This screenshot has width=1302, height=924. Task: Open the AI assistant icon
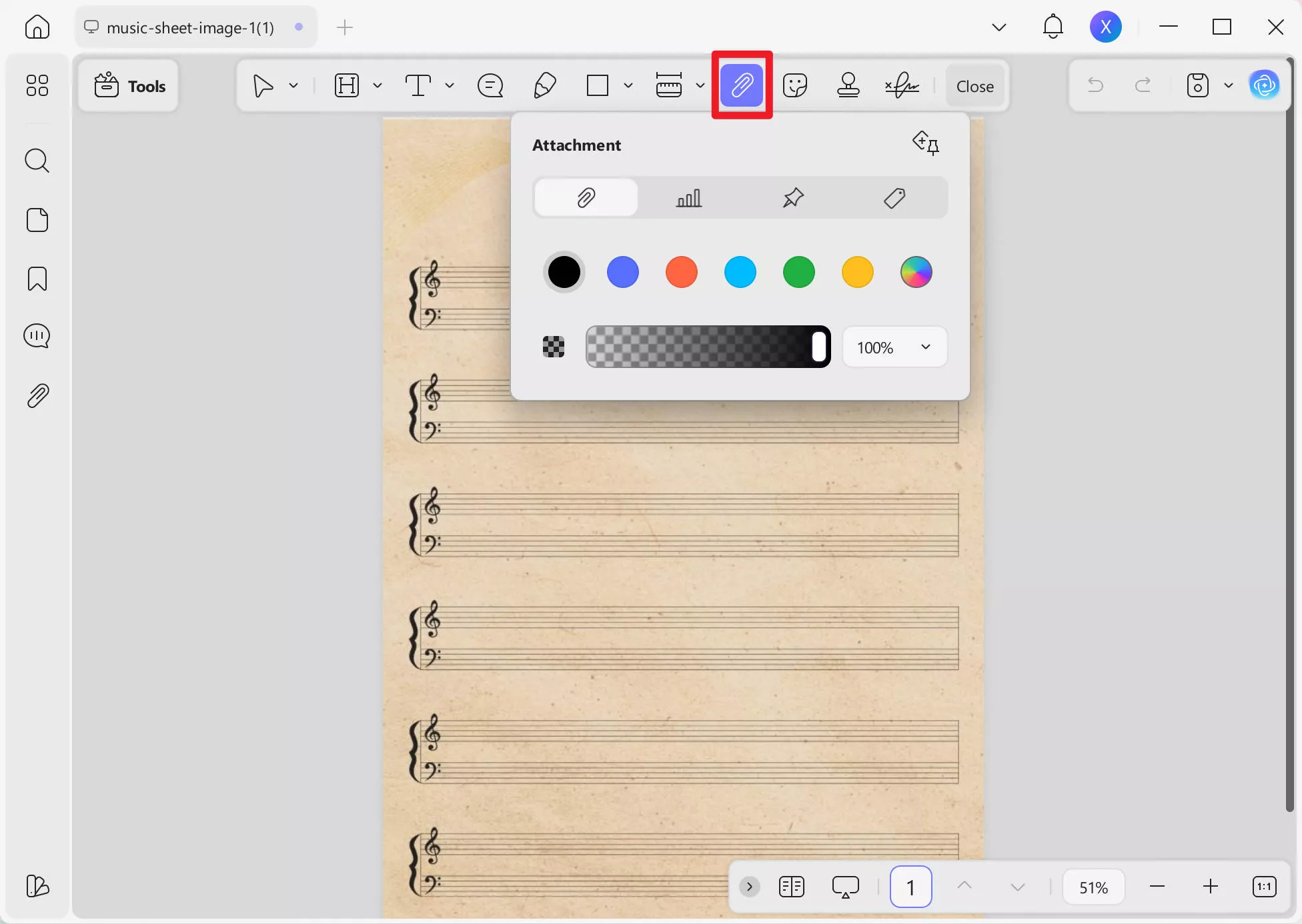[x=1265, y=85]
